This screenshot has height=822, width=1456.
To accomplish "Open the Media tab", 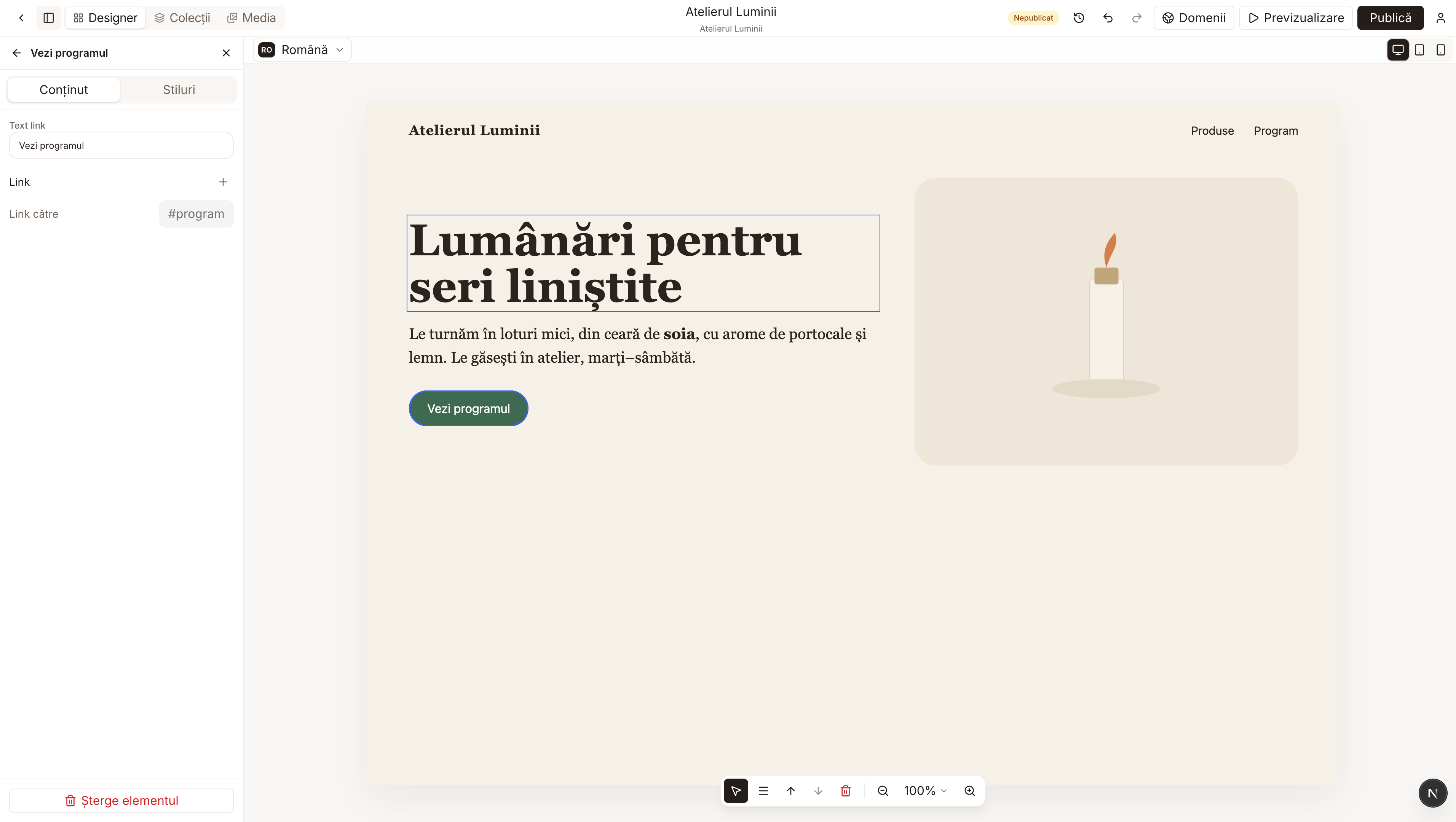I will coord(252,18).
